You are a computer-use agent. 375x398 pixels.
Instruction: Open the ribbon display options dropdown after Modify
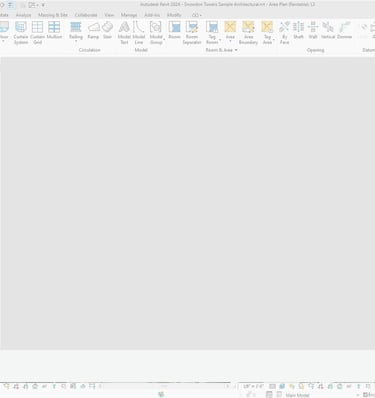pos(197,15)
